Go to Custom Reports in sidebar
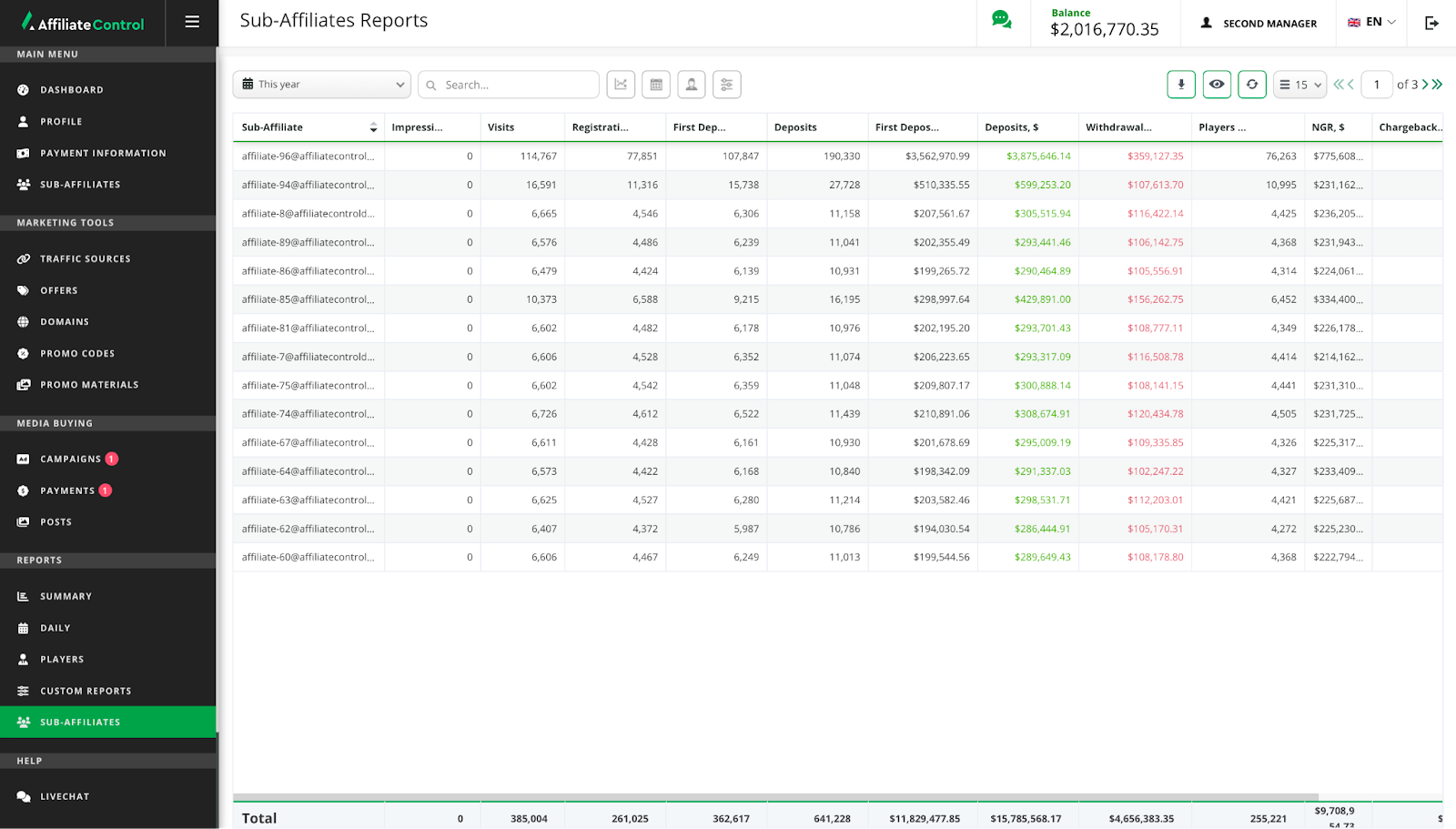 pyautogui.click(x=86, y=691)
